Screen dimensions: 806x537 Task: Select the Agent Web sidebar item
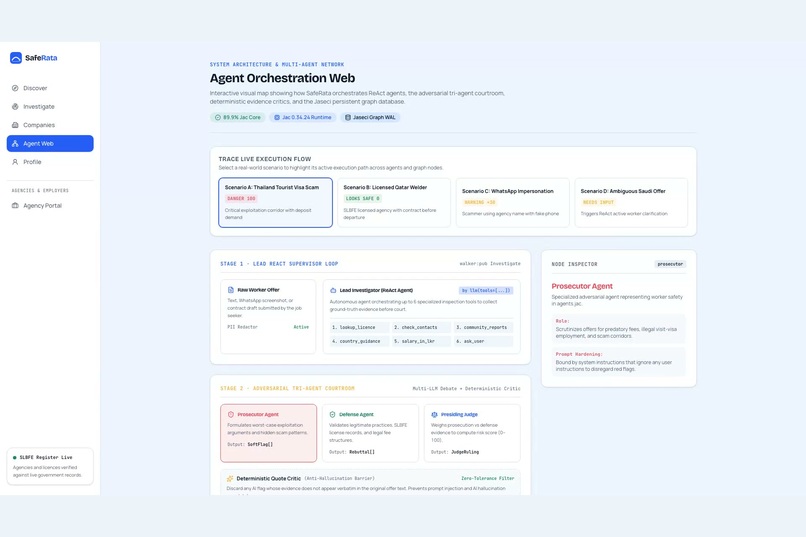50,143
